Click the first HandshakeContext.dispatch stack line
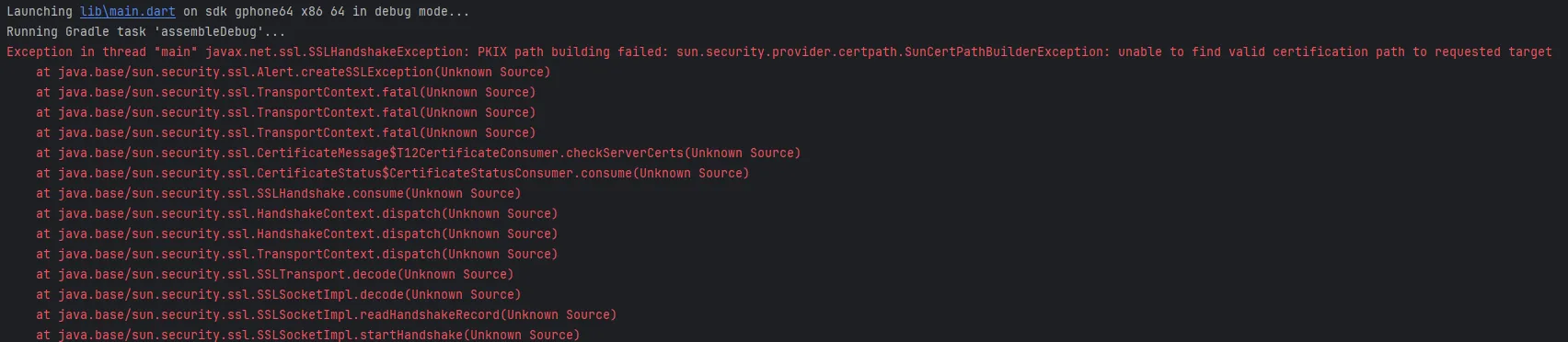The image size is (1568, 342). click(x=297, y=214)
